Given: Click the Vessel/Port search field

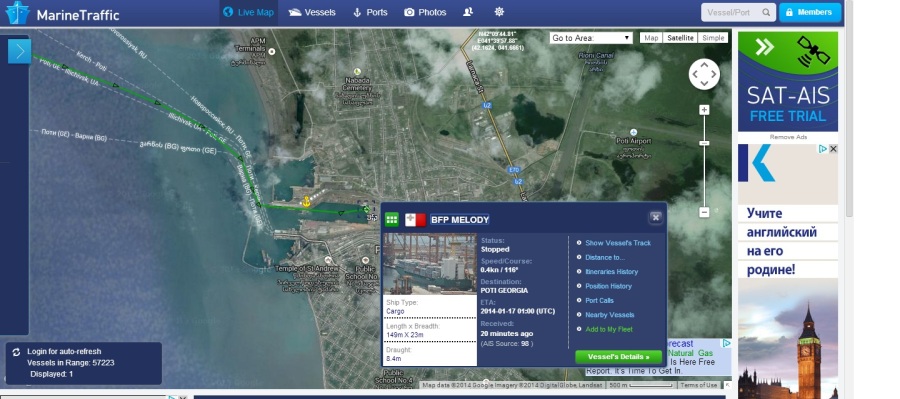Looking at the screenshot, I should 738,12.
